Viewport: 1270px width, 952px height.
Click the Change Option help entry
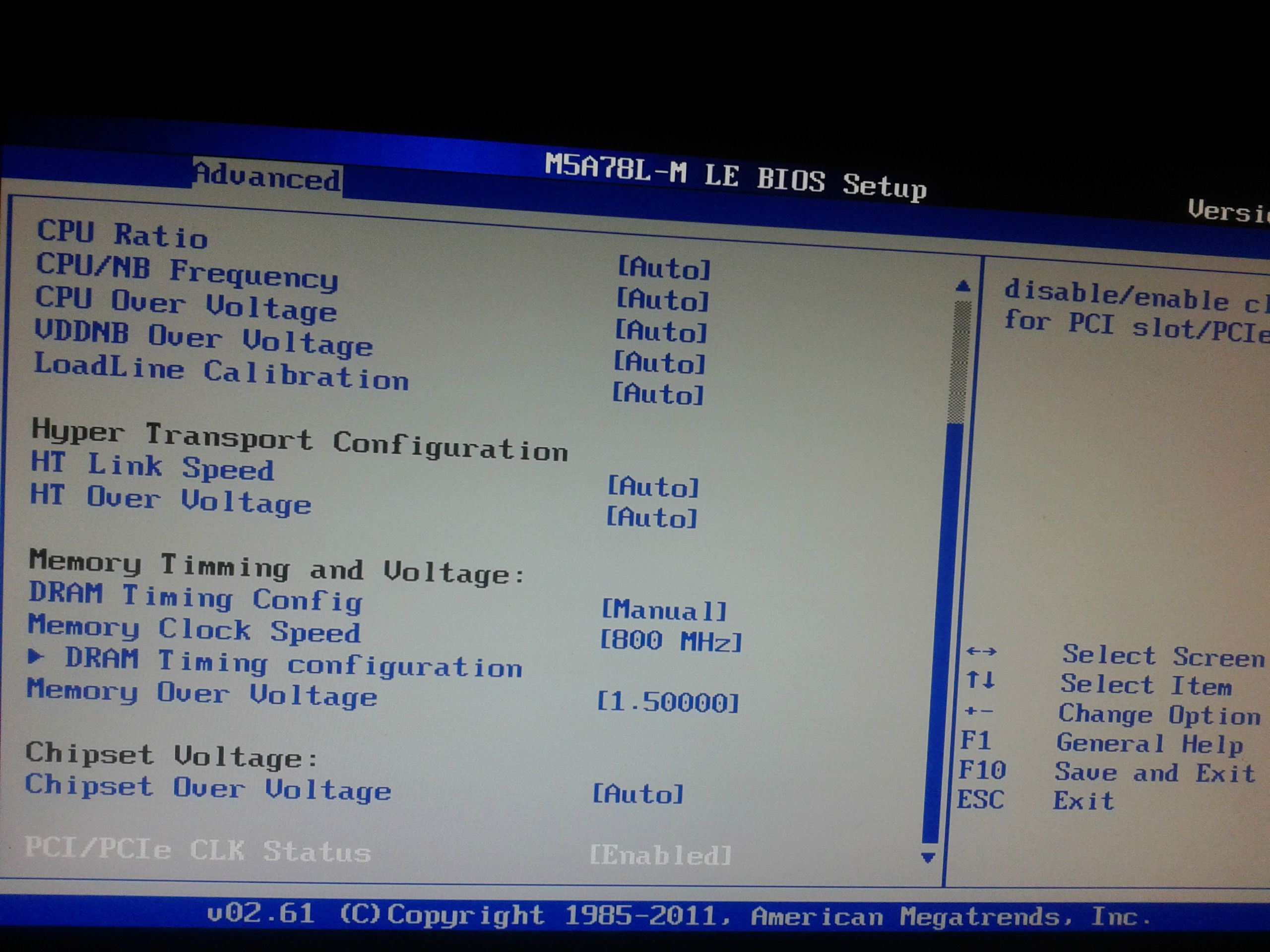[x=1159, y=715]
